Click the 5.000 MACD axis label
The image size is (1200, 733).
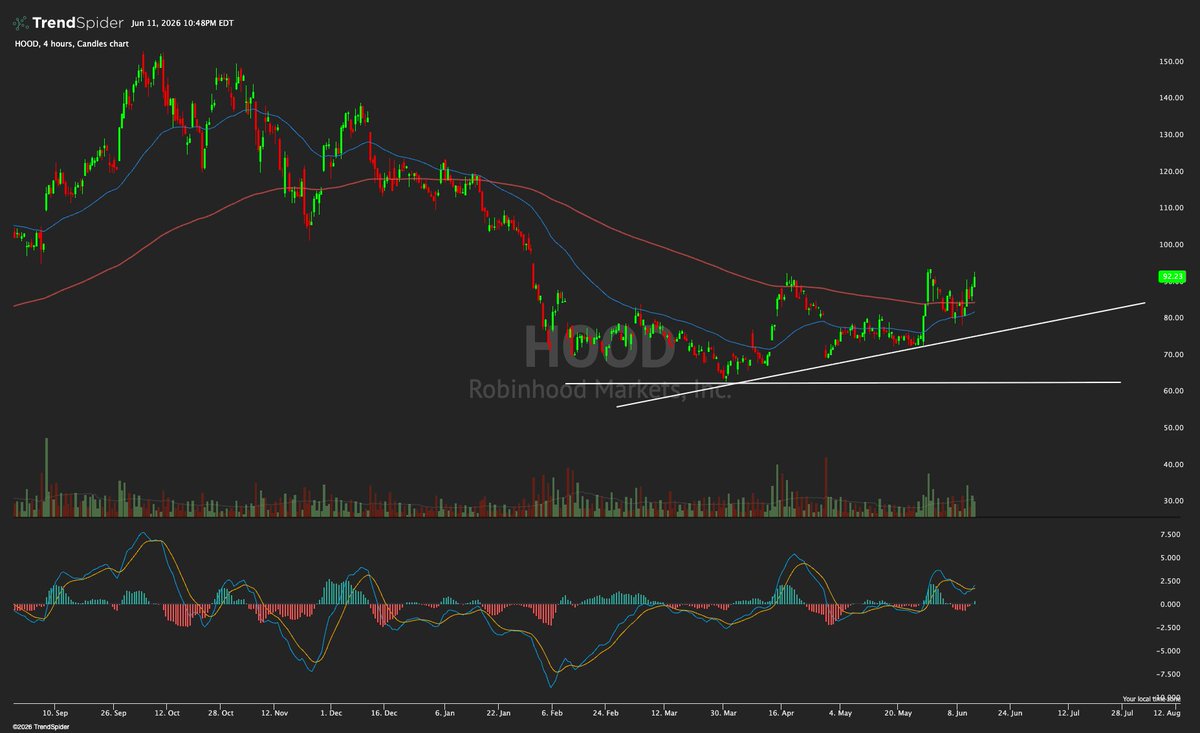tap(1172, 557)
